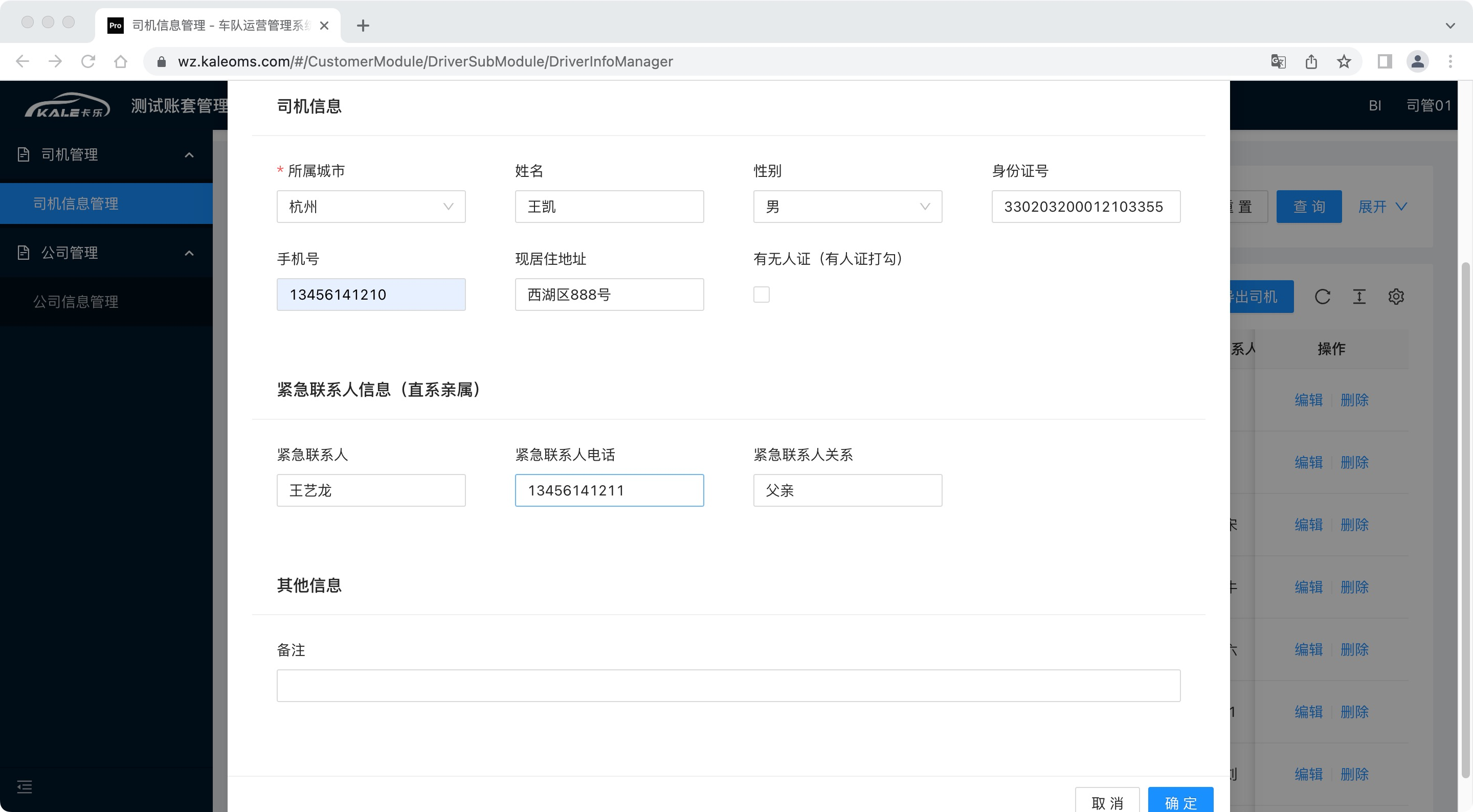Image resolution: width=1473 pixels, height=812 pixels.
Task: Click the browser forward arrow
Action: click(55, 61)
